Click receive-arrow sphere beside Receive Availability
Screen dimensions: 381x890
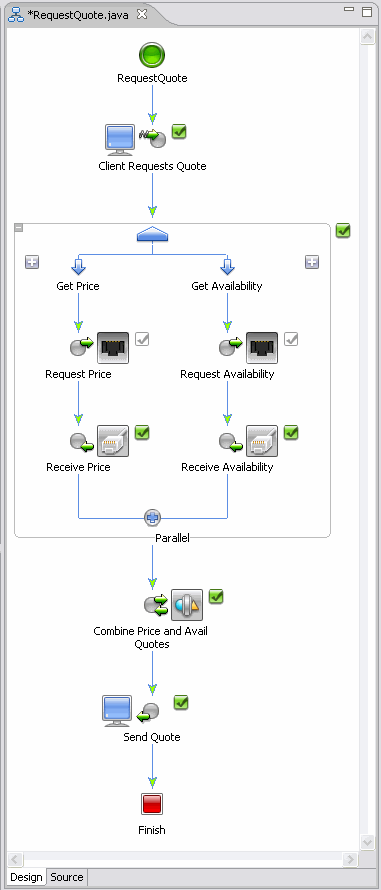231,442
